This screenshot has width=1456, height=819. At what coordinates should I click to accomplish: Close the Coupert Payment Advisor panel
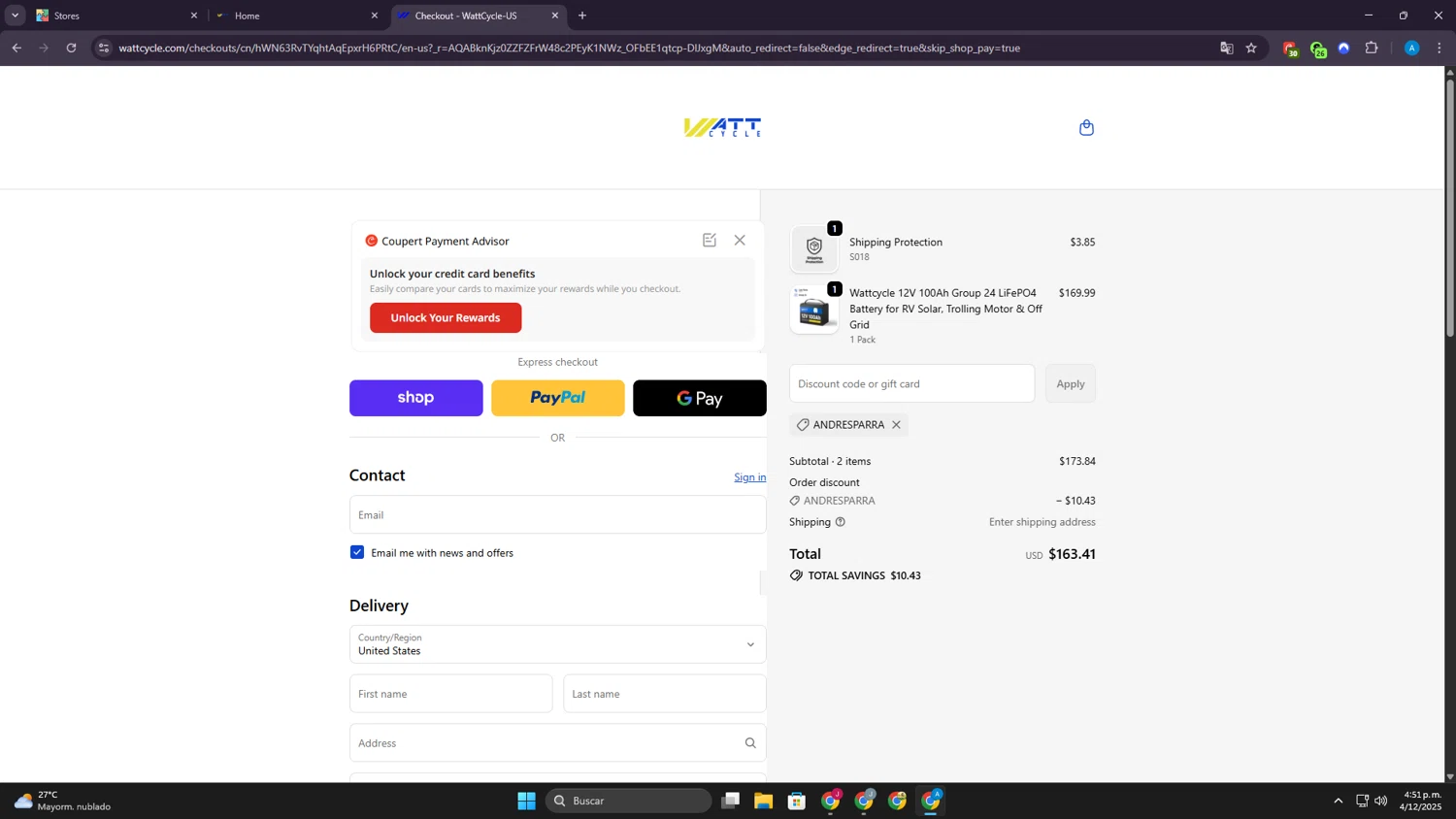click(740, 240)
